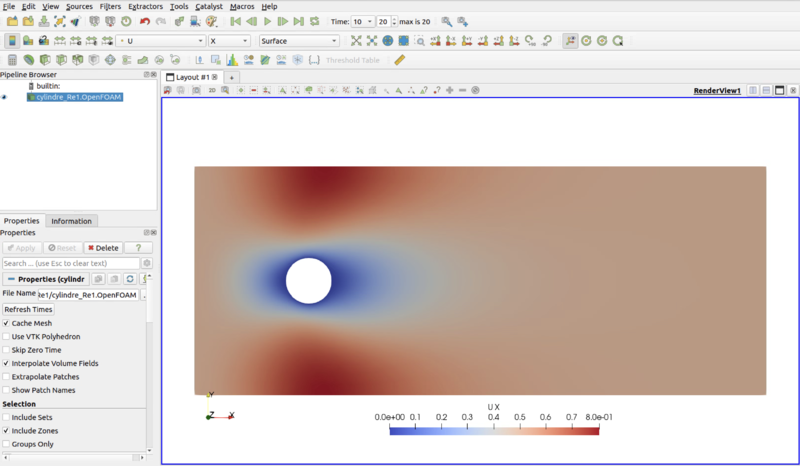Set view direction to +Y

(467, 41)
